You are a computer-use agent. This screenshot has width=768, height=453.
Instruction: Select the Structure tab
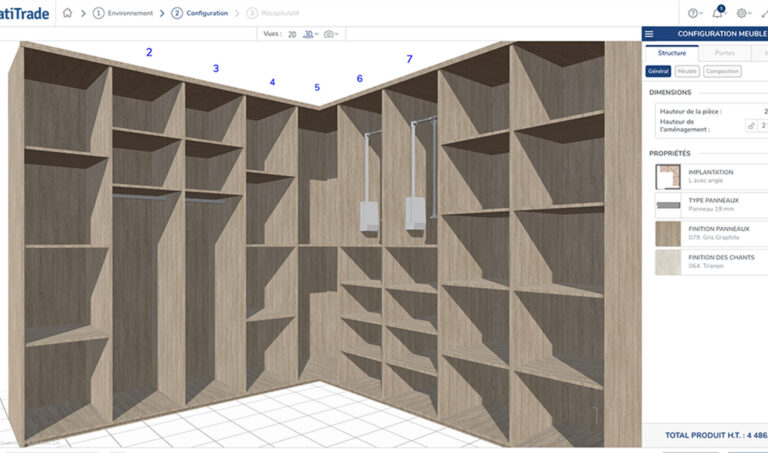(672, 53)
